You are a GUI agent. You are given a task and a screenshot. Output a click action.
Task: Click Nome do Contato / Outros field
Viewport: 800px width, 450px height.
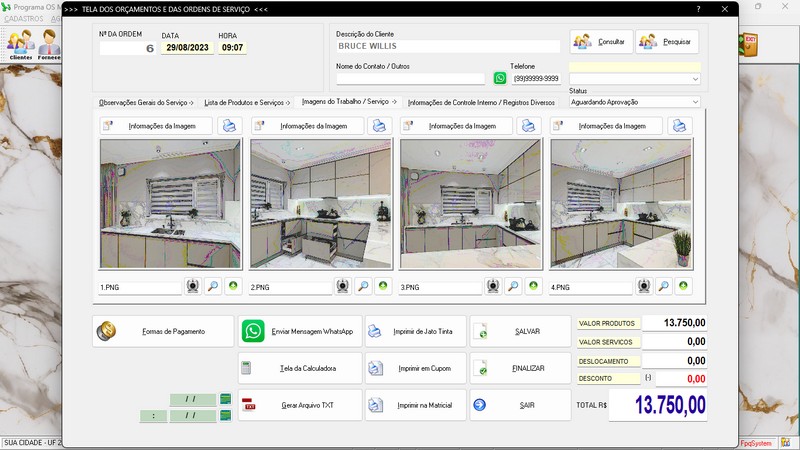pyautogui.click(x=410, y=79)
